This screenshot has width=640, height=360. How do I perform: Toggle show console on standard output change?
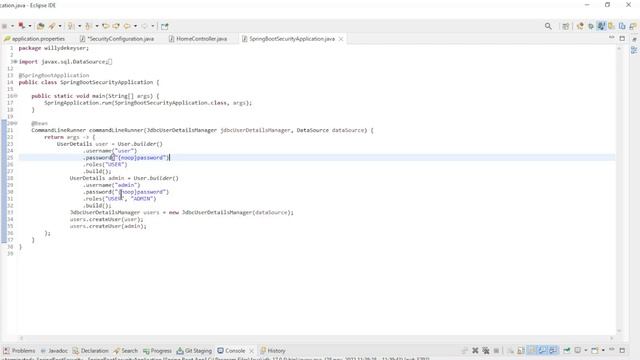click(542, 351)
